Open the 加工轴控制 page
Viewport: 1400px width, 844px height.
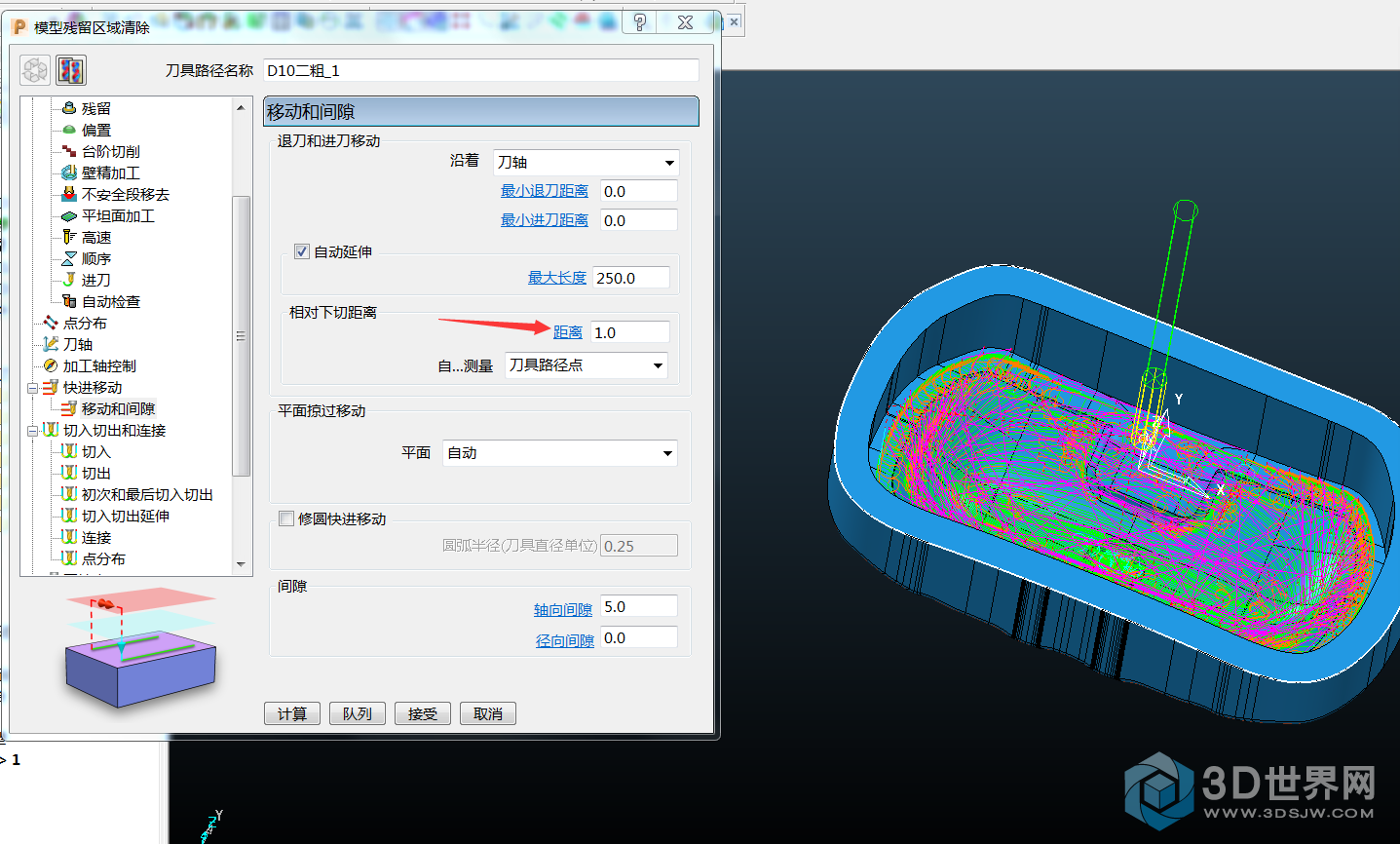coord(99,365)
